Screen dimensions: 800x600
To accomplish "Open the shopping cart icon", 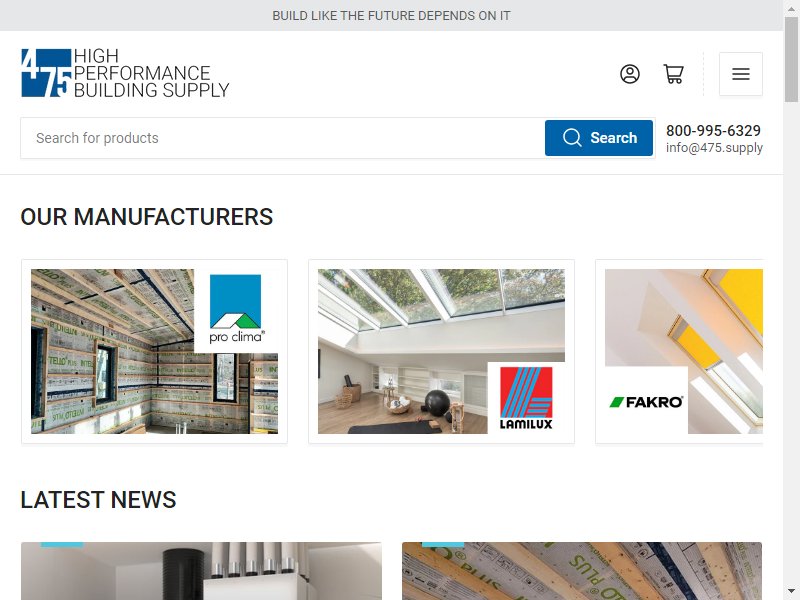I will [x=673, y=74].
